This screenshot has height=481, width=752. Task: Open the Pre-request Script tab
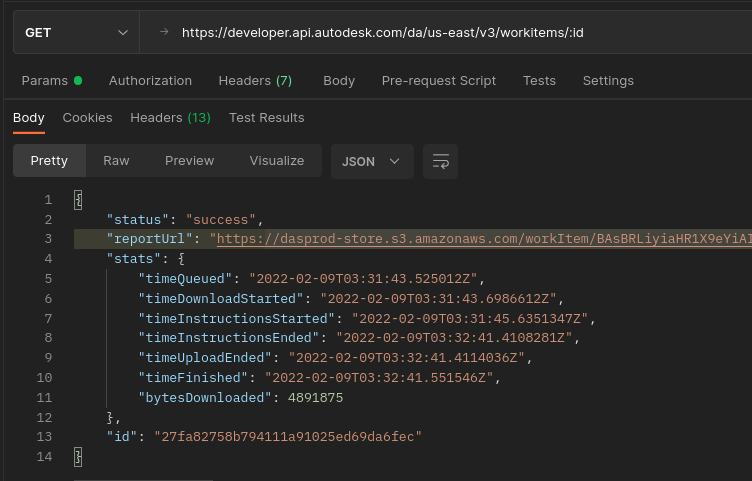[439, 81]
